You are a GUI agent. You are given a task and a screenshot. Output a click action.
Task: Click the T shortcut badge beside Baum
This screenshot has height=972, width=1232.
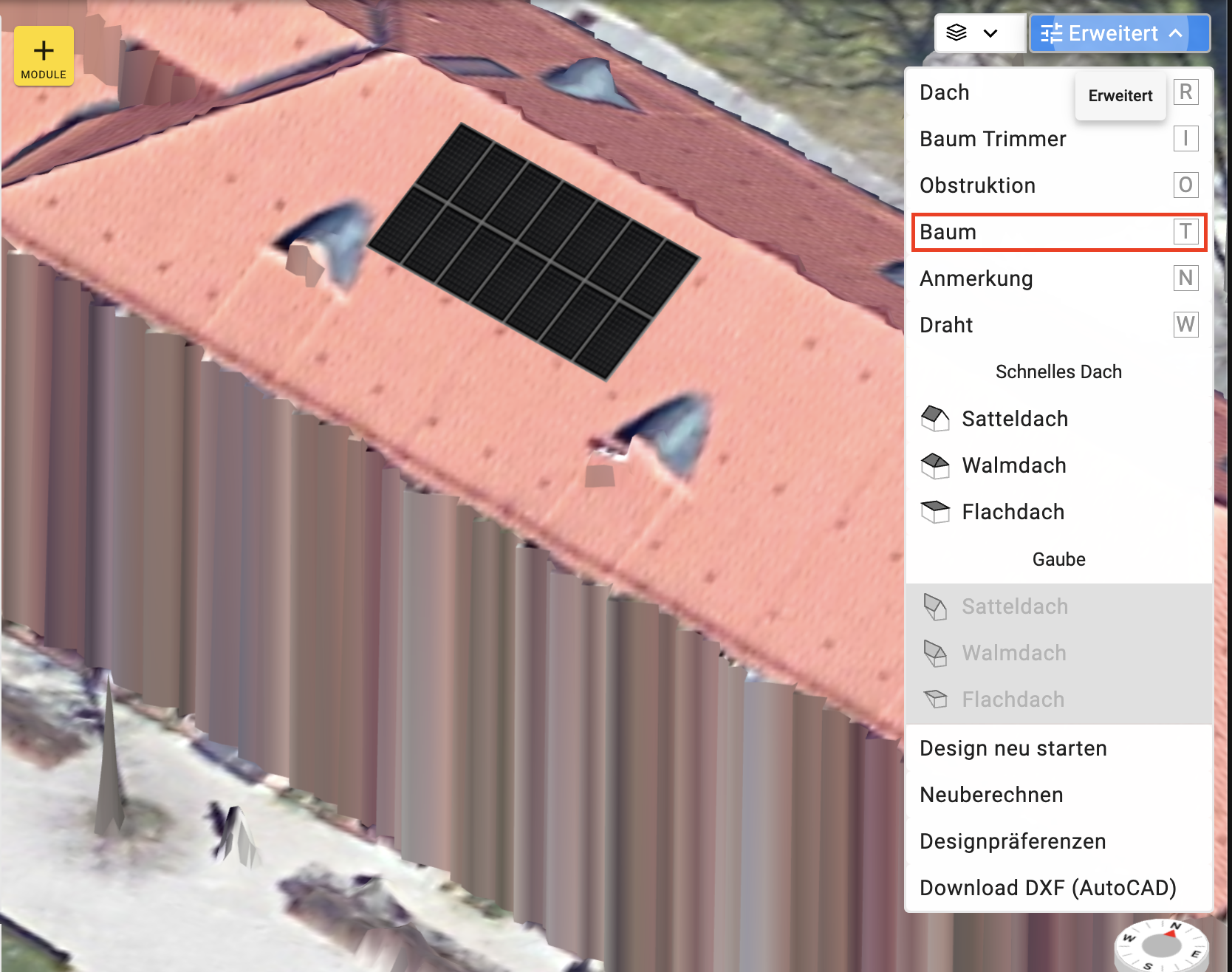1185,232
